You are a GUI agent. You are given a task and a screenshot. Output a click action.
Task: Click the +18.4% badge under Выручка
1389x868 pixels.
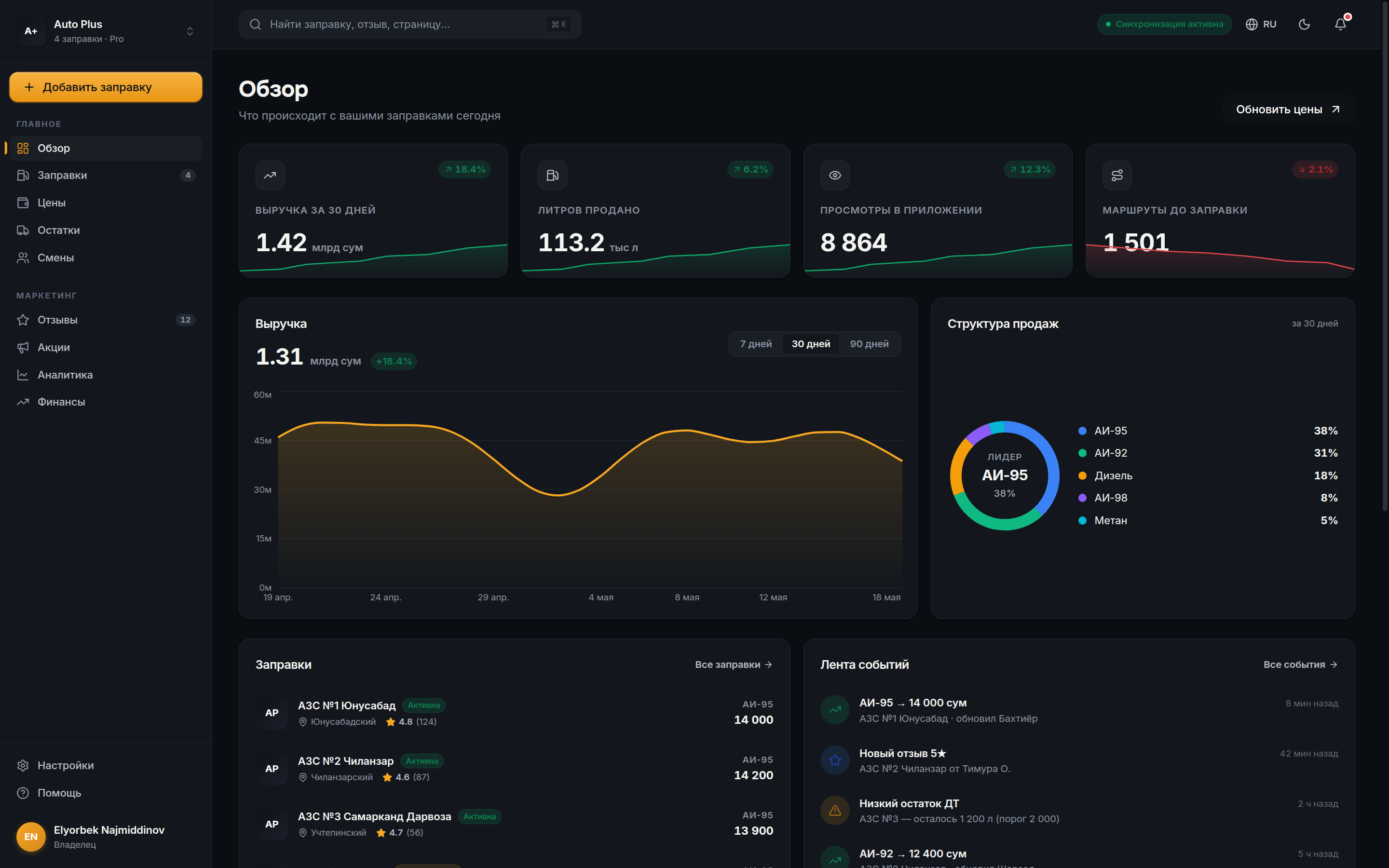[394, 361]
